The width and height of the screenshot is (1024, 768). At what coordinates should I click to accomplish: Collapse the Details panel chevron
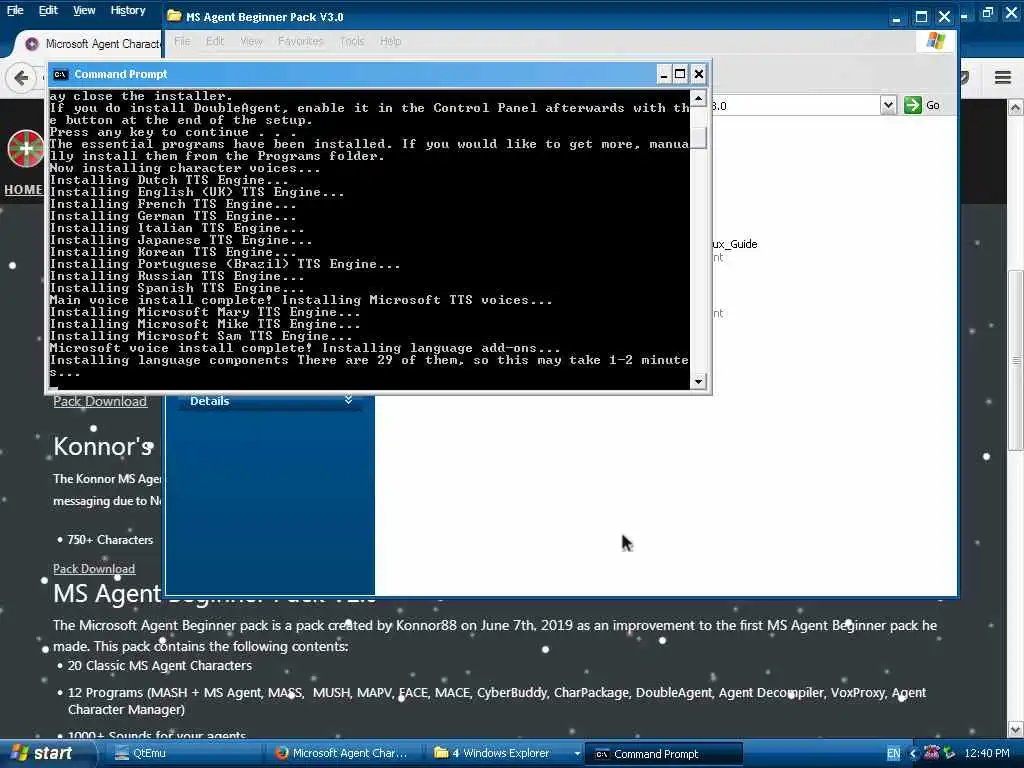[348, 400]
